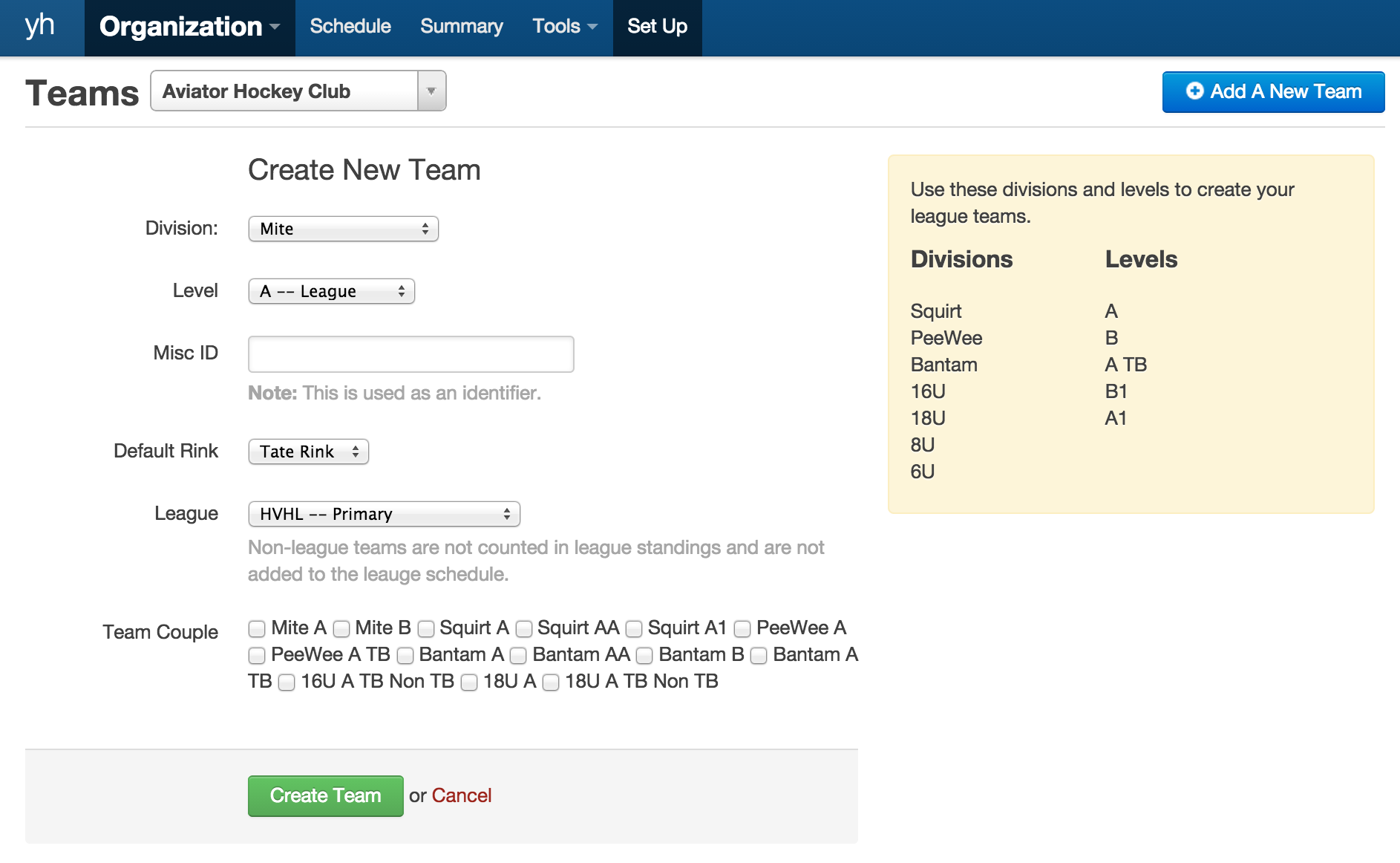Screen dimensions: 1400x863
Task: Open the Organization menu
Action: click(x=189, y=27)
